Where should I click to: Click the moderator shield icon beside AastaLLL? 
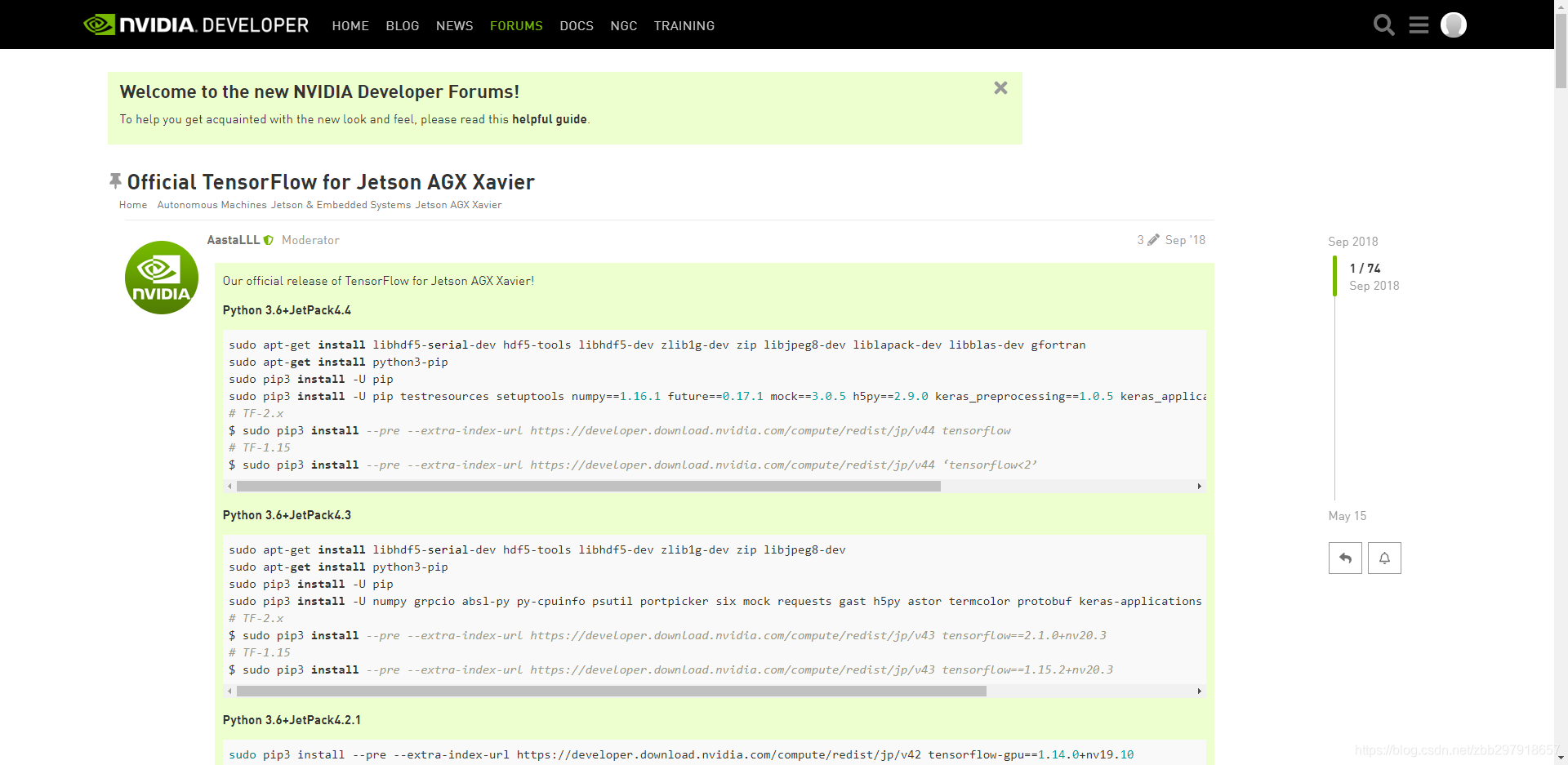click(x=269, y=240)
